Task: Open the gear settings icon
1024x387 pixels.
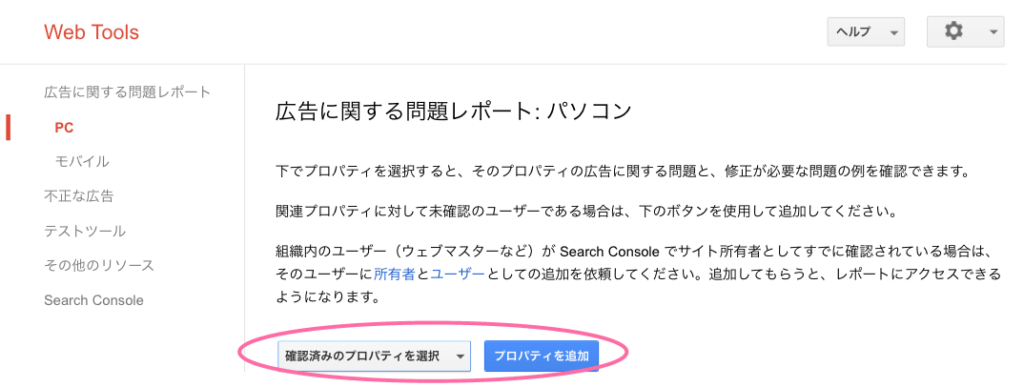Action: (x=954, y=31)
